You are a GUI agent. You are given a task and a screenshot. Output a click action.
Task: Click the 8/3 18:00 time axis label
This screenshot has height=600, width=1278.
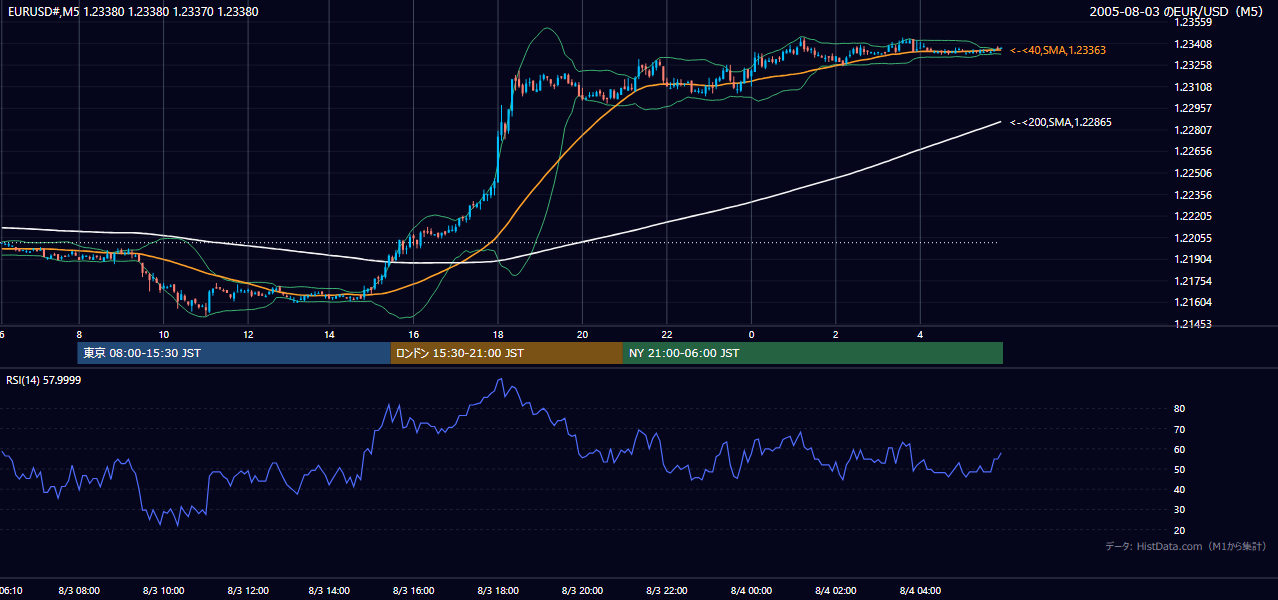[498, 591]
